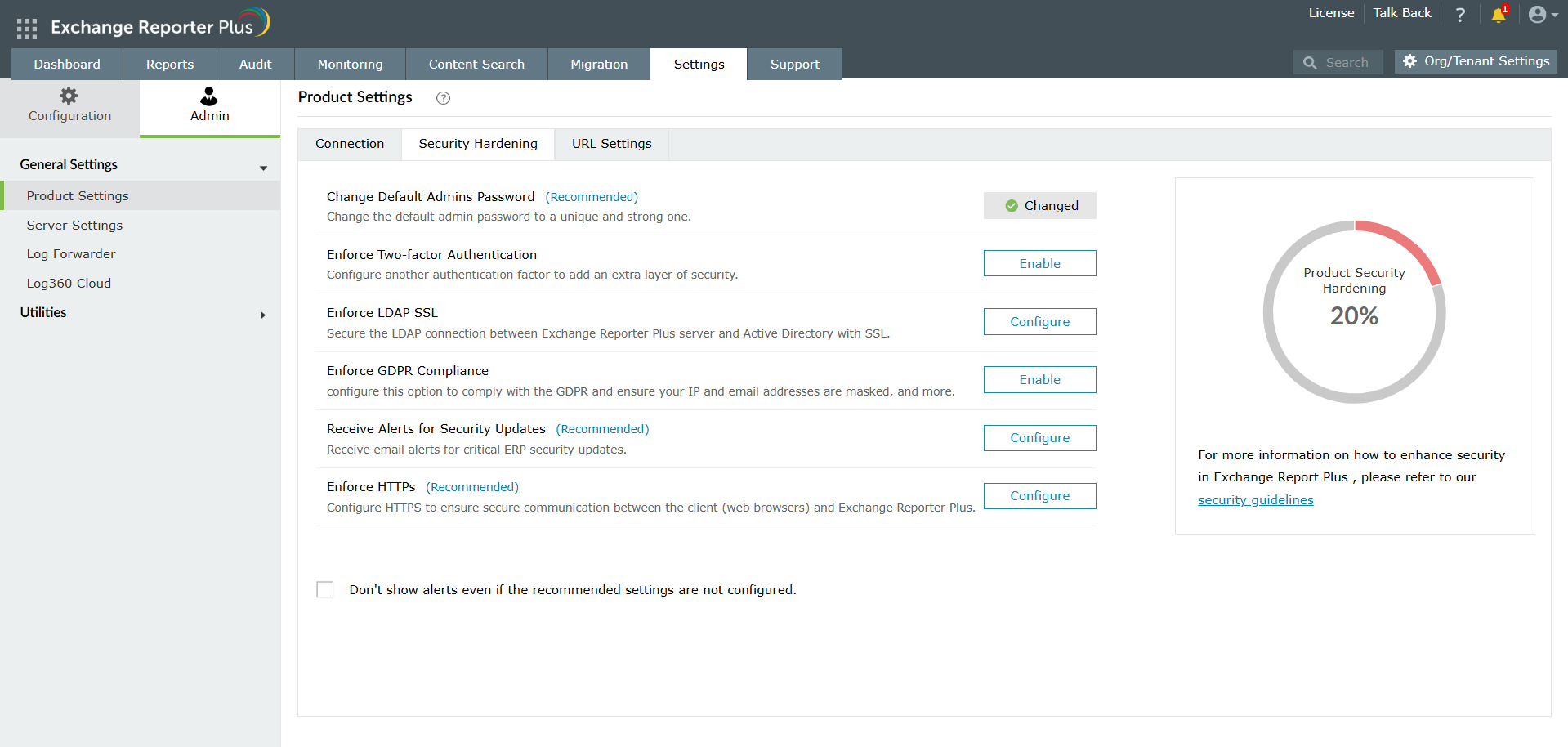Image resolution: width=1568 pixels, height=747 pixels.
Task: Focus the Search input field
Action: tap(1338, 63)
